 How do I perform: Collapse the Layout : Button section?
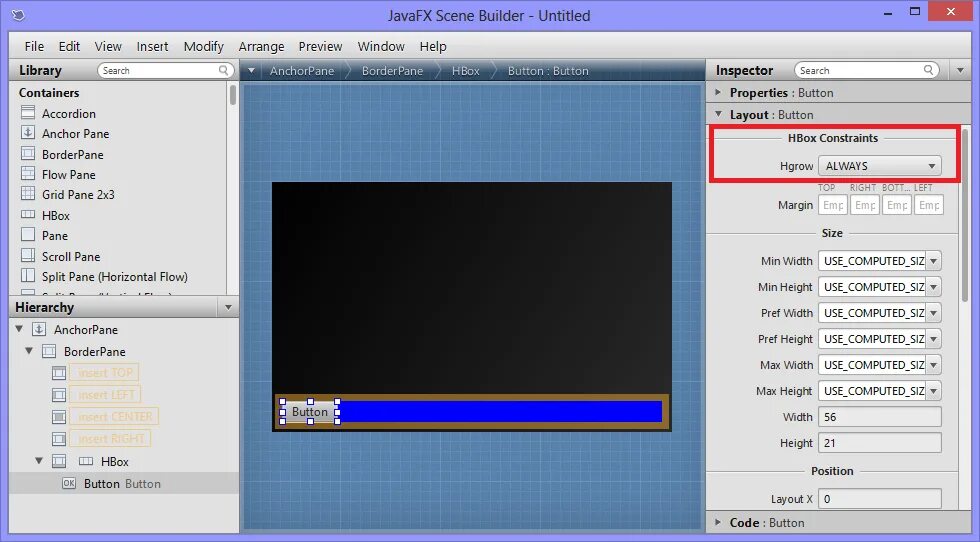click(718, 114)
